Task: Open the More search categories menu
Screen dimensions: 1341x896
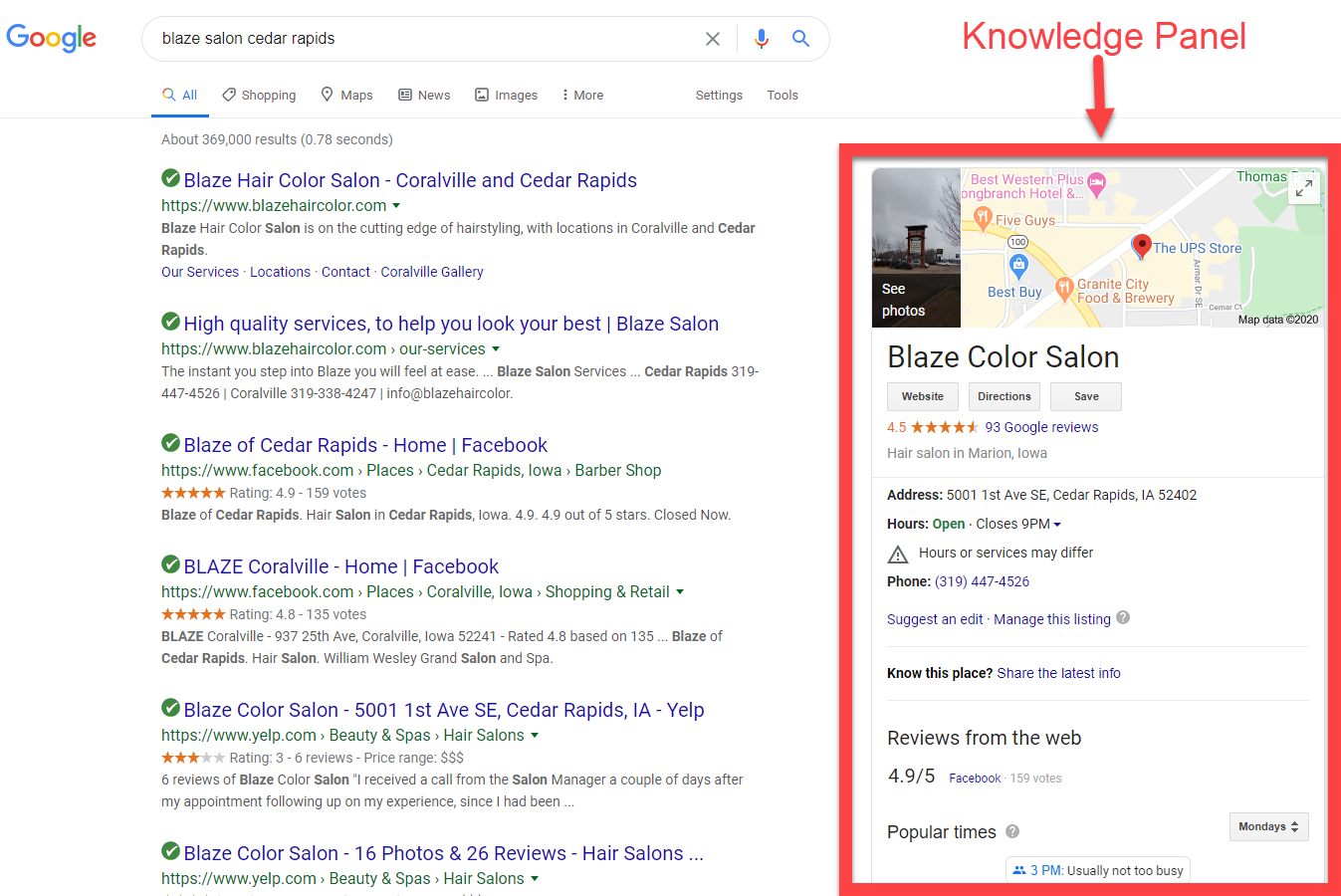Action: (581, 95)
